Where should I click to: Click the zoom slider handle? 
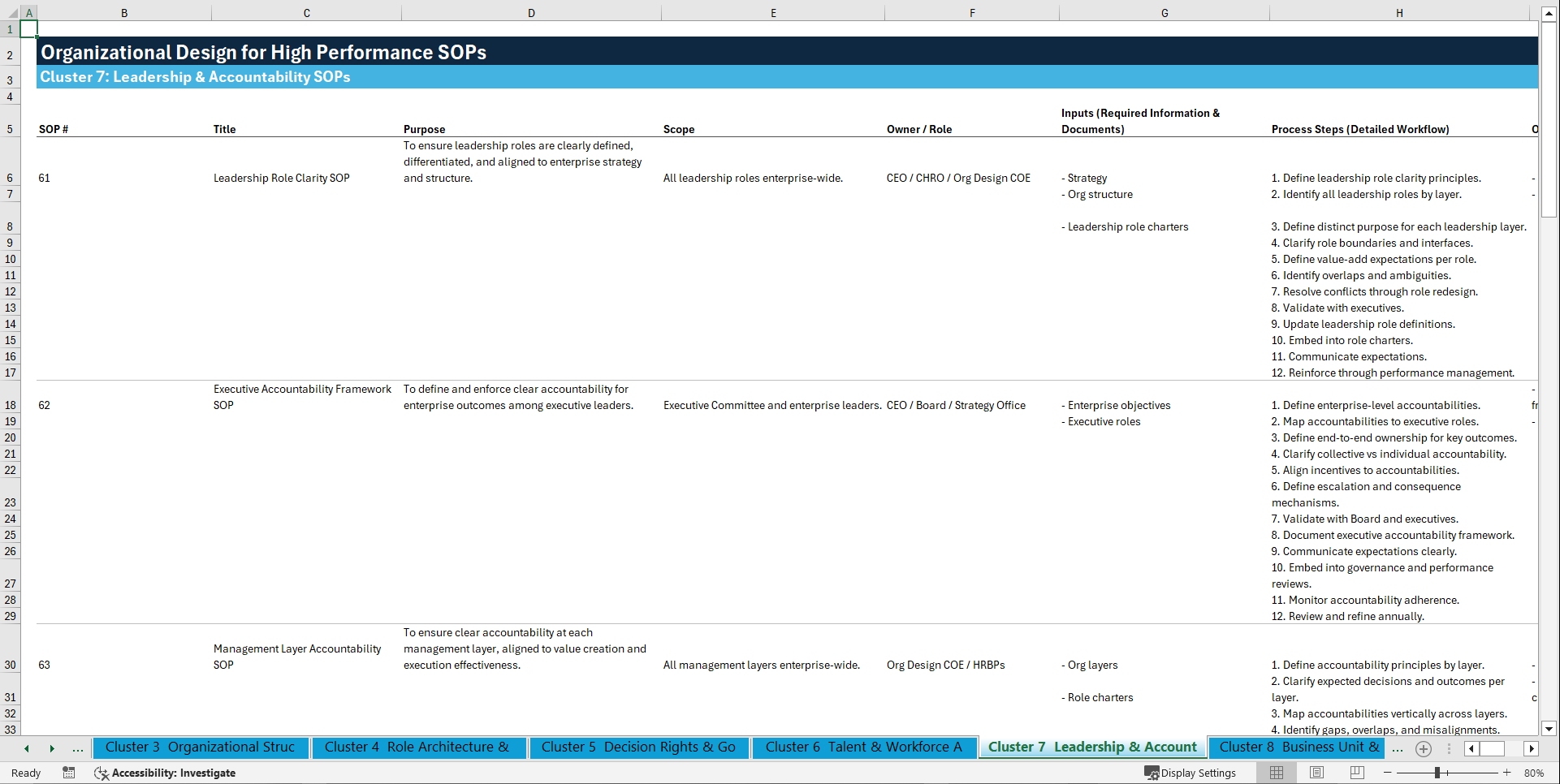[x=1437, y=773]
